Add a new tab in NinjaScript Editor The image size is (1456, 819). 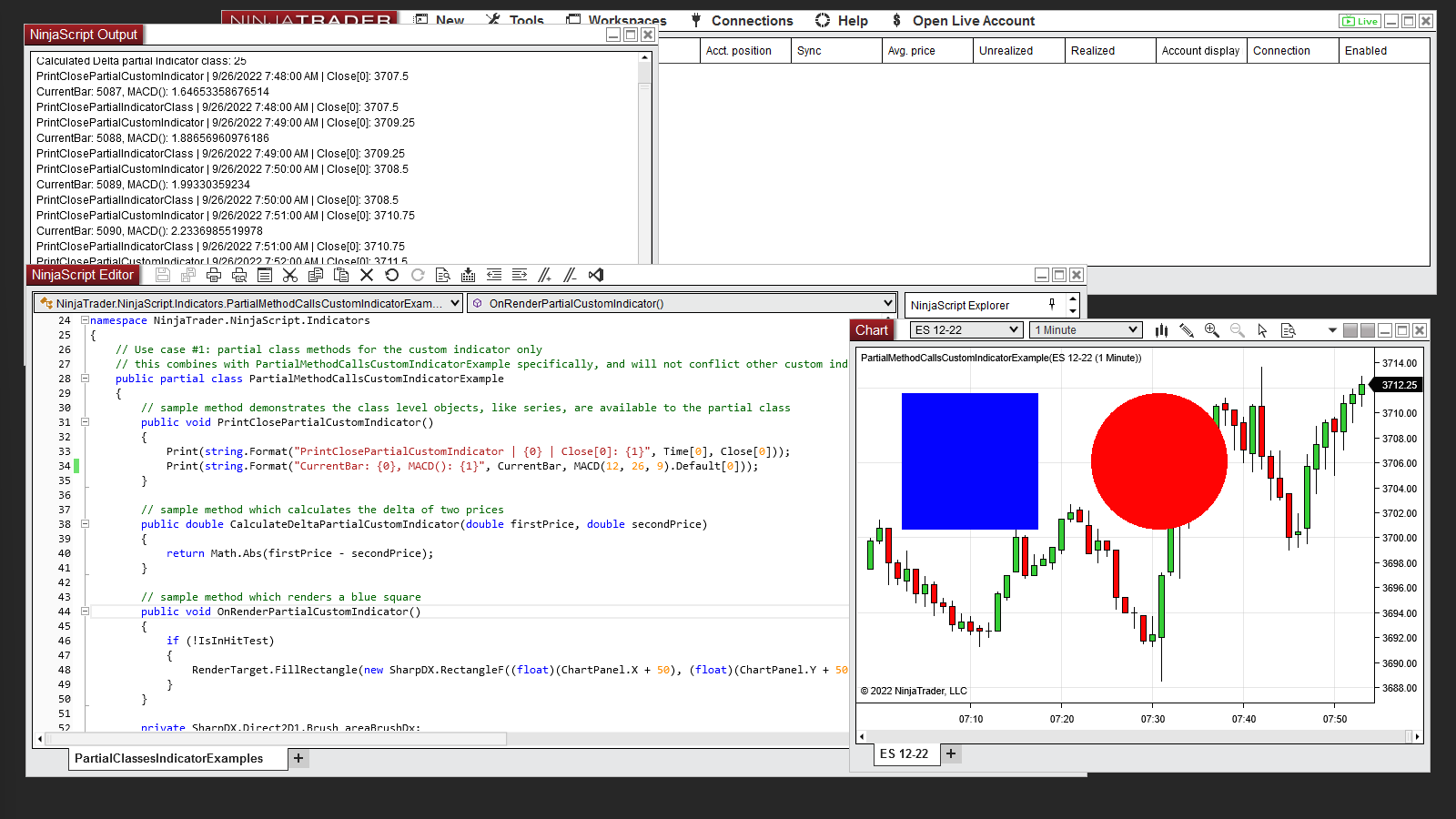coord(298,758)
